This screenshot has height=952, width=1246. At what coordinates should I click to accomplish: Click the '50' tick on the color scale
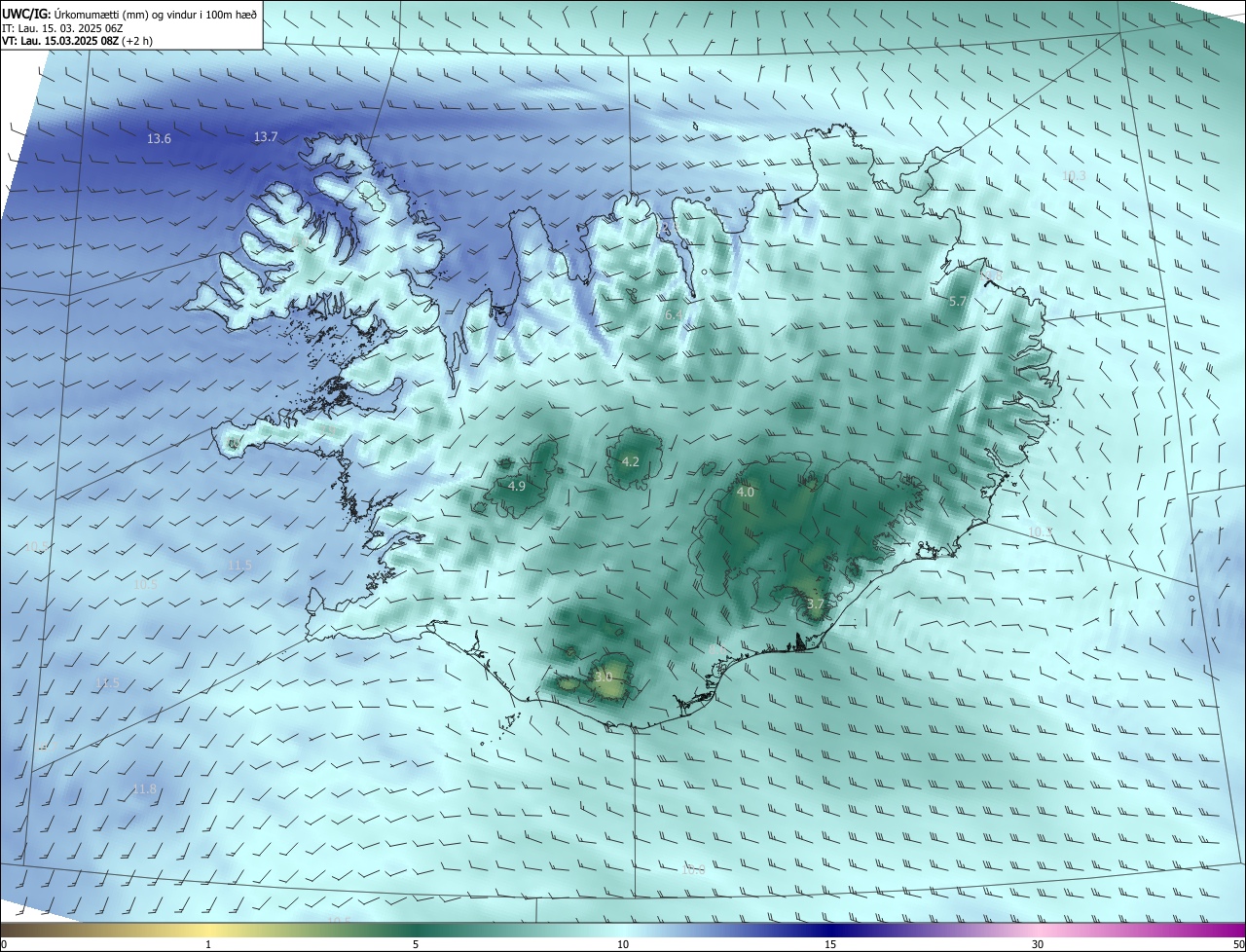(1238, 944)
